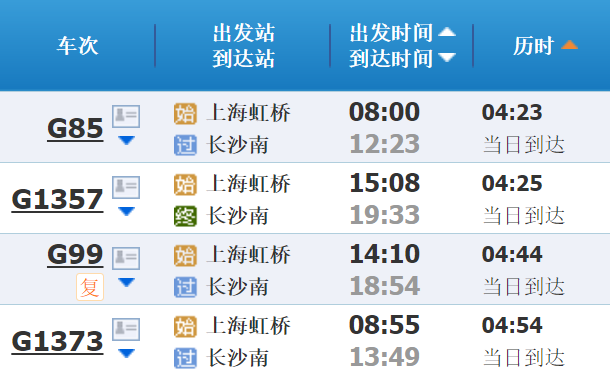Sort by 到达时间 descending arrow
Screen dimensions: 610x374
point(447,58)
